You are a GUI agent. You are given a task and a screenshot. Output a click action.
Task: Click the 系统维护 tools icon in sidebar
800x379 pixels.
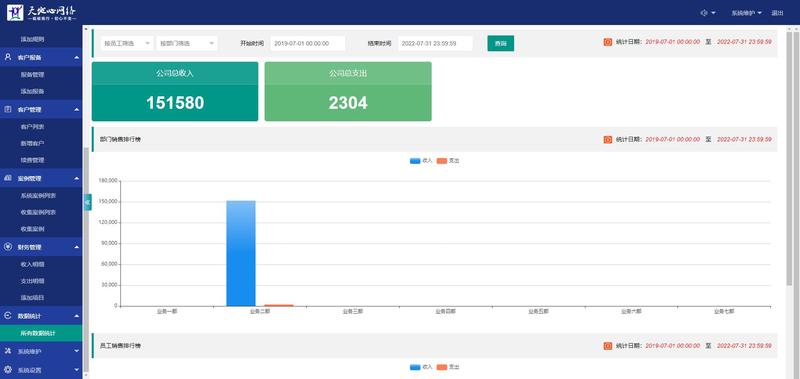coord(8,351)
